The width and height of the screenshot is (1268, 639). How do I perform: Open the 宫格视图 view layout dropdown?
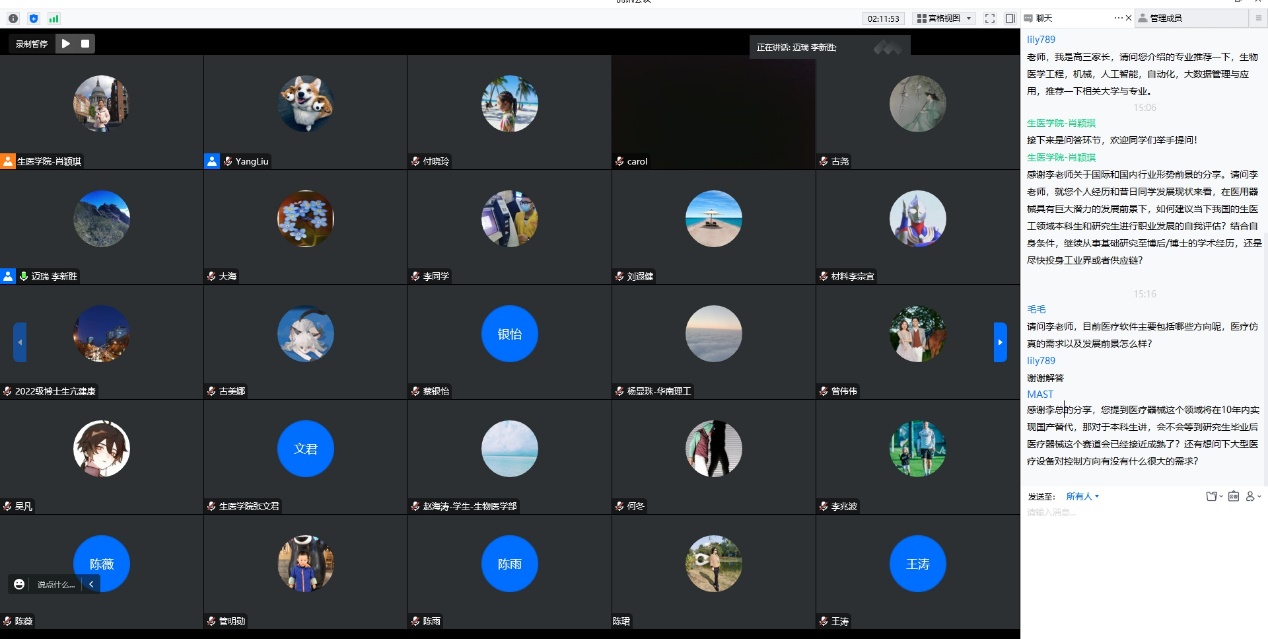[x=944, y=18]
